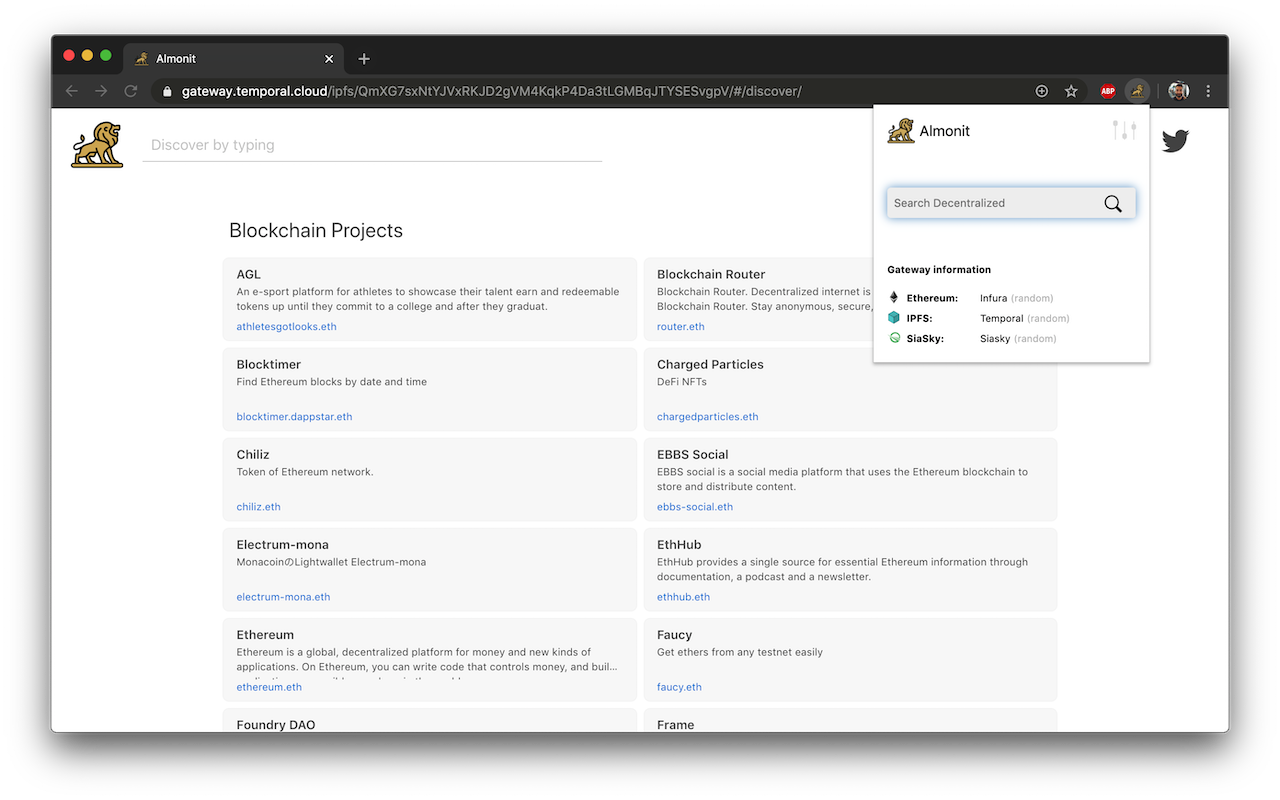This screenshot has width=1280, height=800.
Task: Open the popup settings sliders icon
Action: pyautogui.click(x=1124, y=130)
